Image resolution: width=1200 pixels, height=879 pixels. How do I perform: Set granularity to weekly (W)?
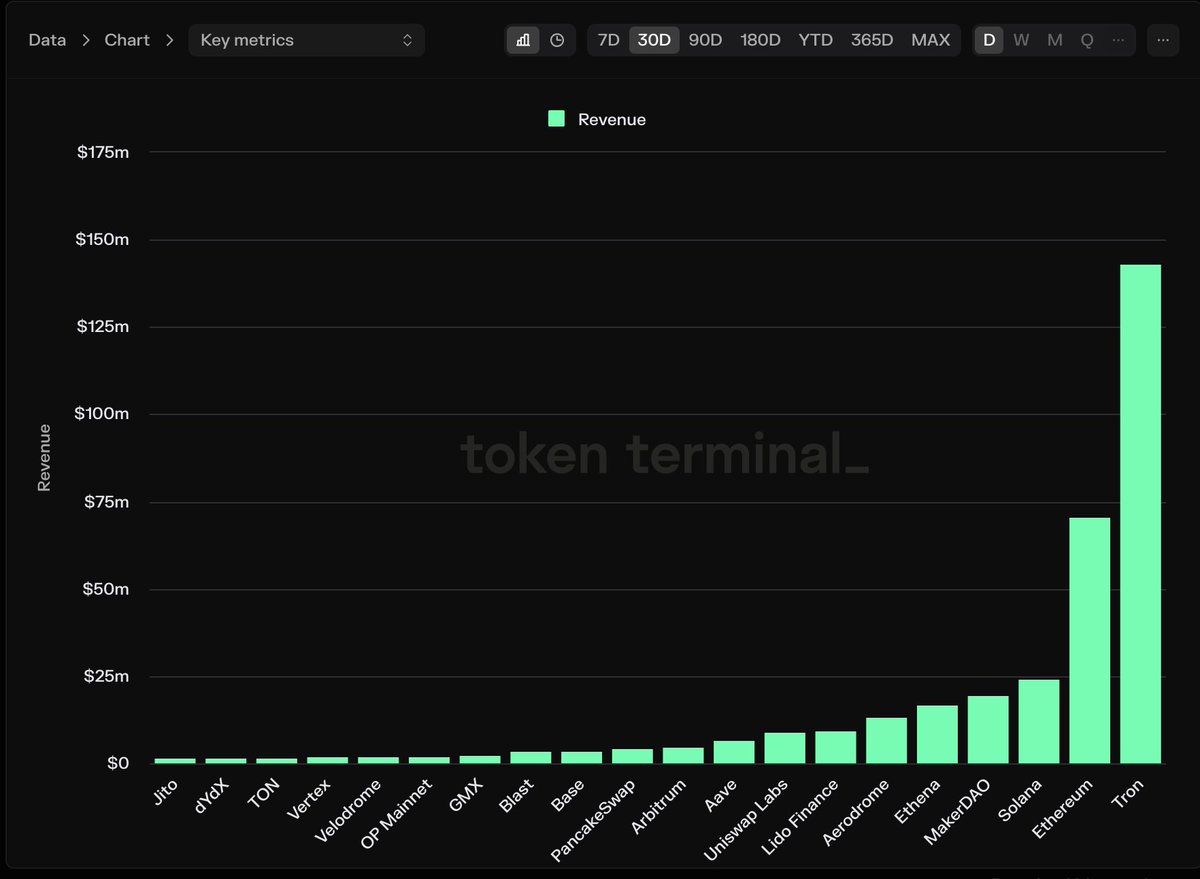click(1021, 40)
